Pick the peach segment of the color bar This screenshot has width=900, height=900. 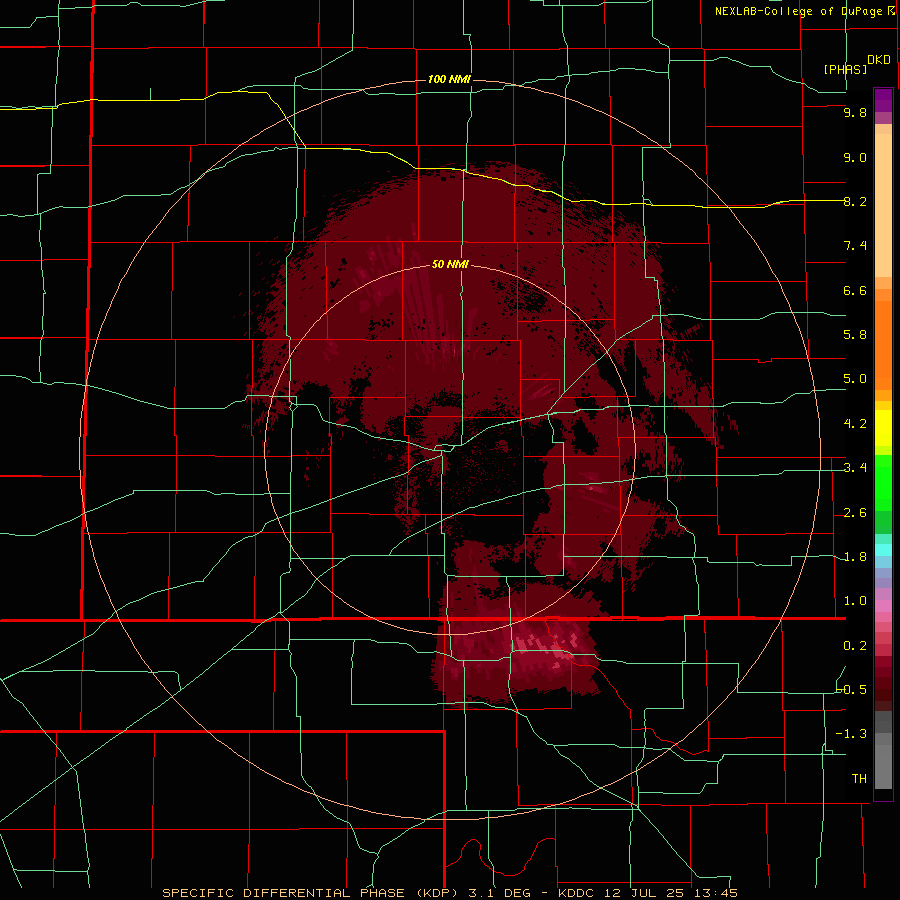tap(883, 205)
